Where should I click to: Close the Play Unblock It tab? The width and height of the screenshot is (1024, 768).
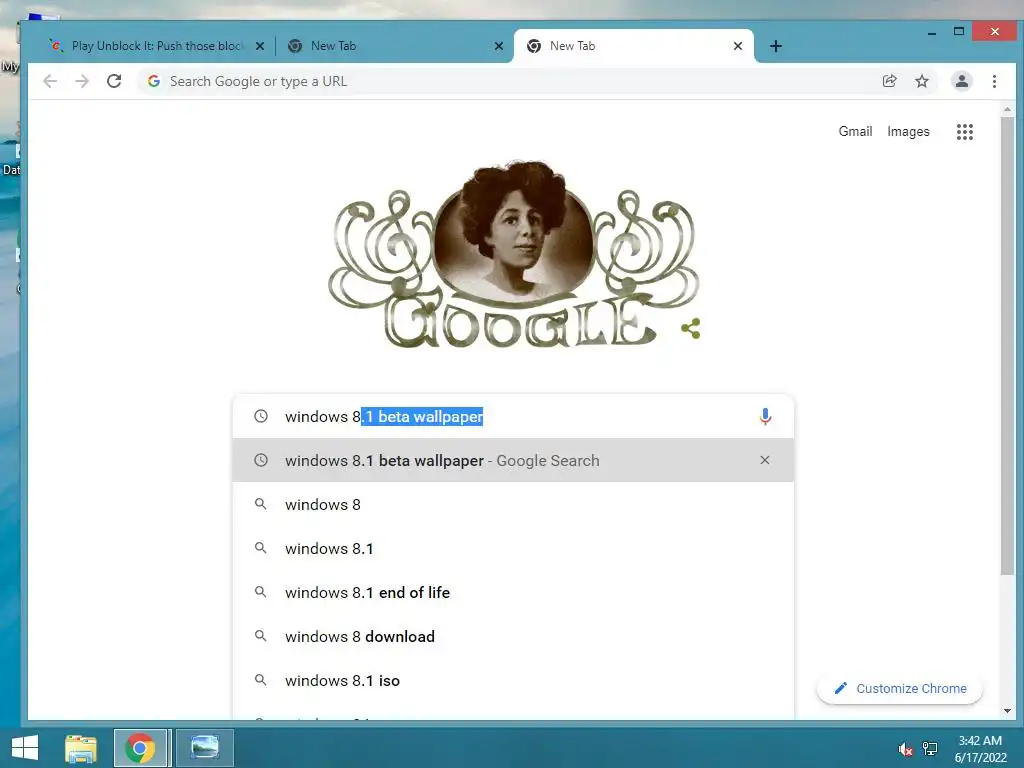[x=260, y=46]
